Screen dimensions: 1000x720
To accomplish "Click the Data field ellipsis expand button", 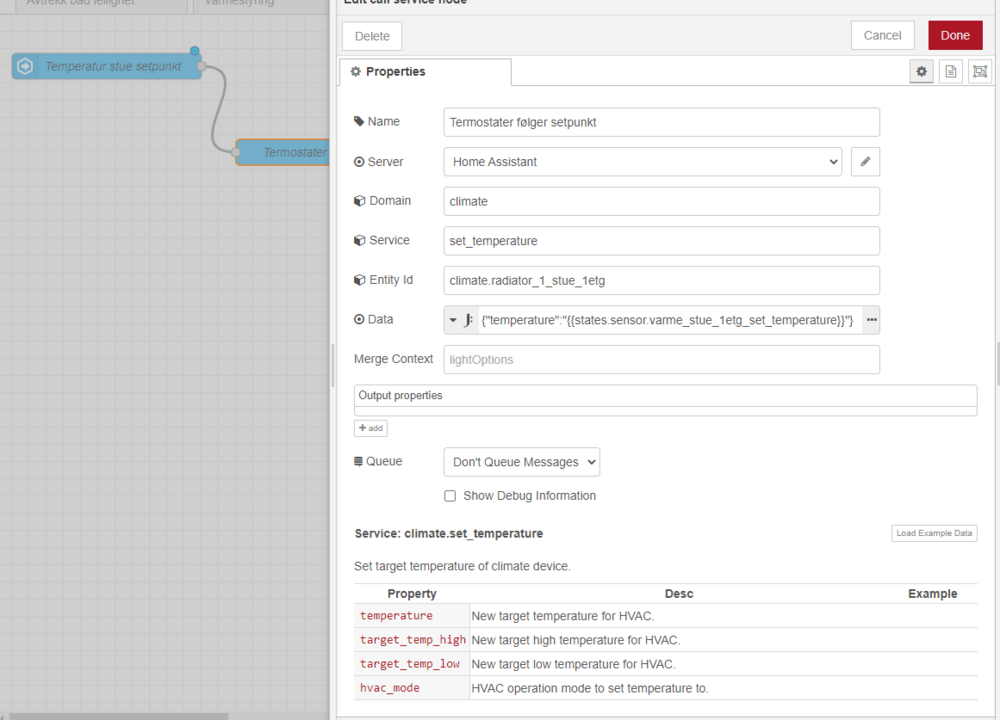I will point(871,320).
